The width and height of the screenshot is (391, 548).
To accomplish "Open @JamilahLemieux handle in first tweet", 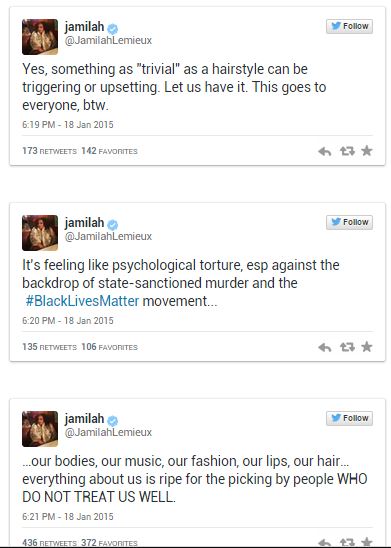I will [108, 41].
